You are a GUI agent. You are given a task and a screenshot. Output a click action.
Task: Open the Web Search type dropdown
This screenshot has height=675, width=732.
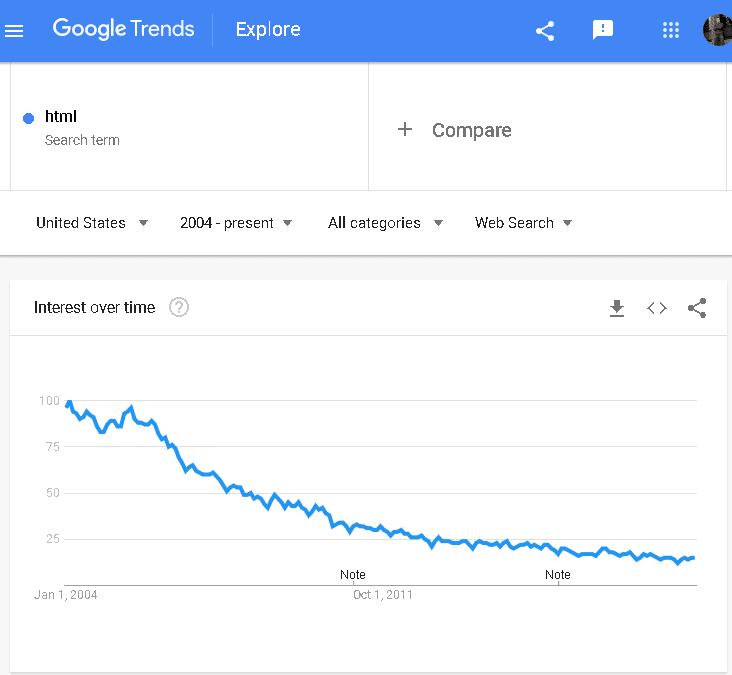click(x=523, y=223)
